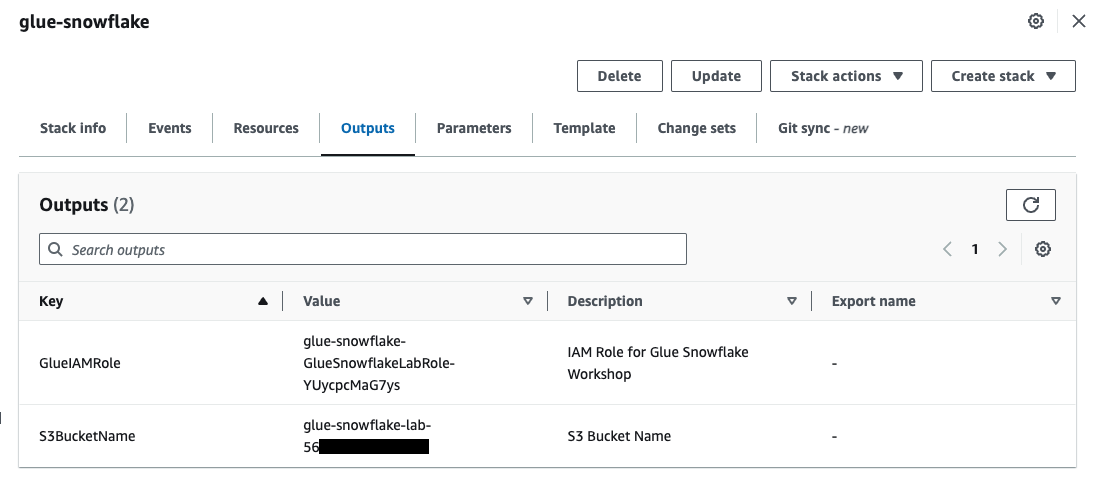Click the Update stack button
Screen dimensions: 1096x487
tap(716, 76)
